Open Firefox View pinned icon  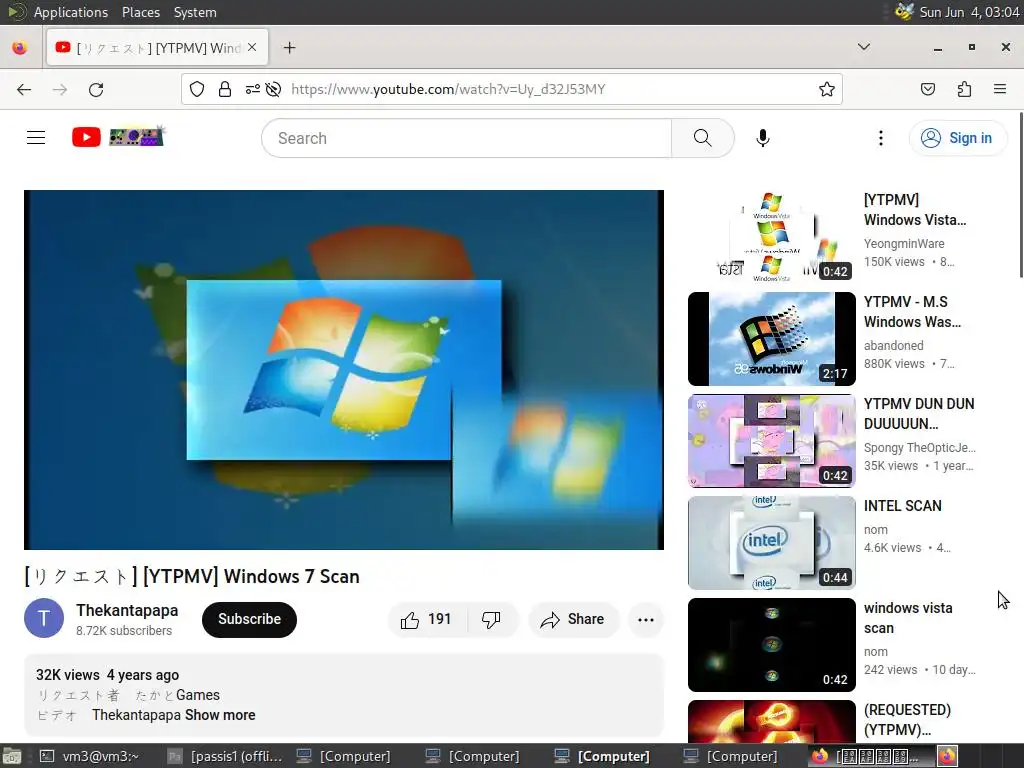point(20,48)
